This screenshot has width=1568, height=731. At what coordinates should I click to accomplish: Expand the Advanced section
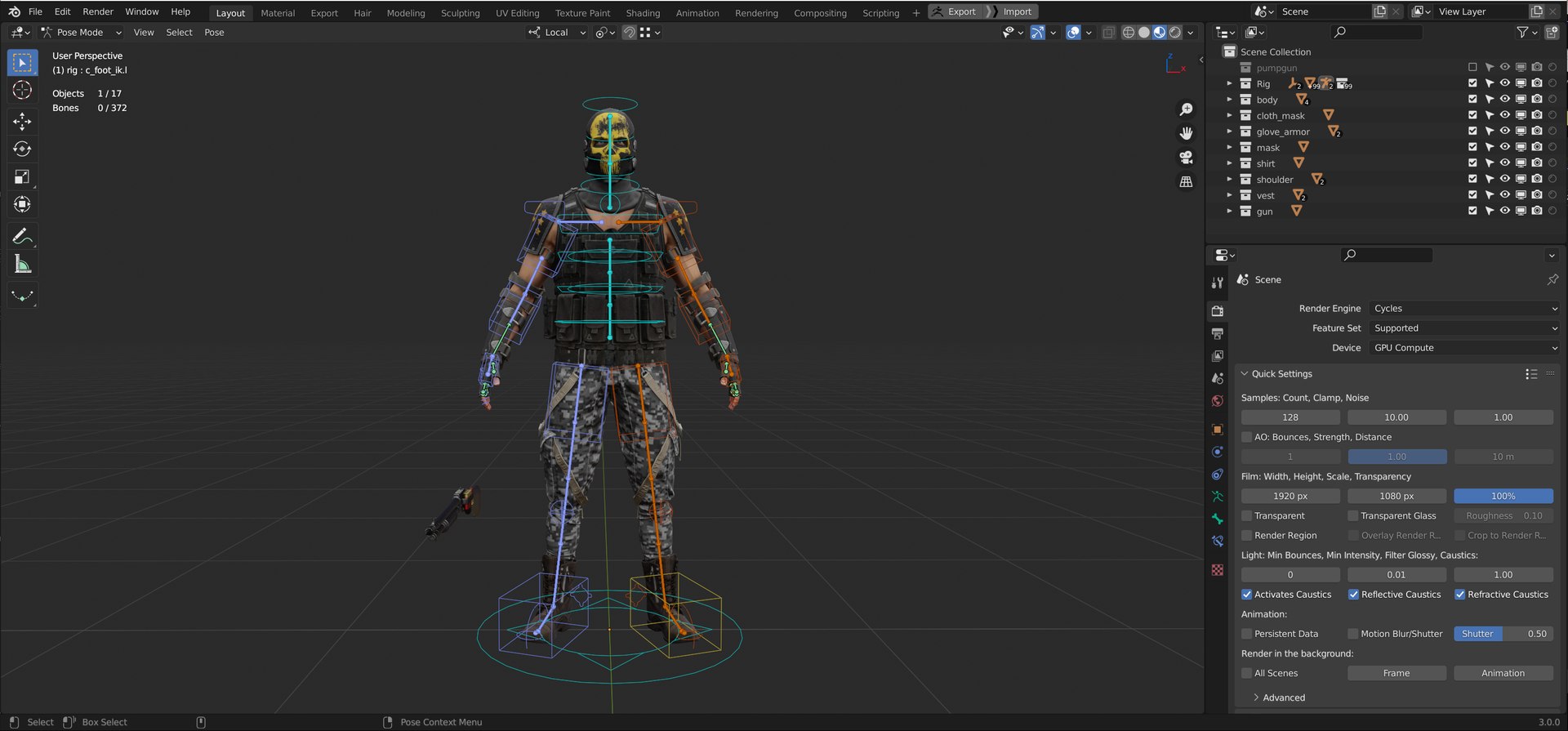click(x=1278, y=698)
